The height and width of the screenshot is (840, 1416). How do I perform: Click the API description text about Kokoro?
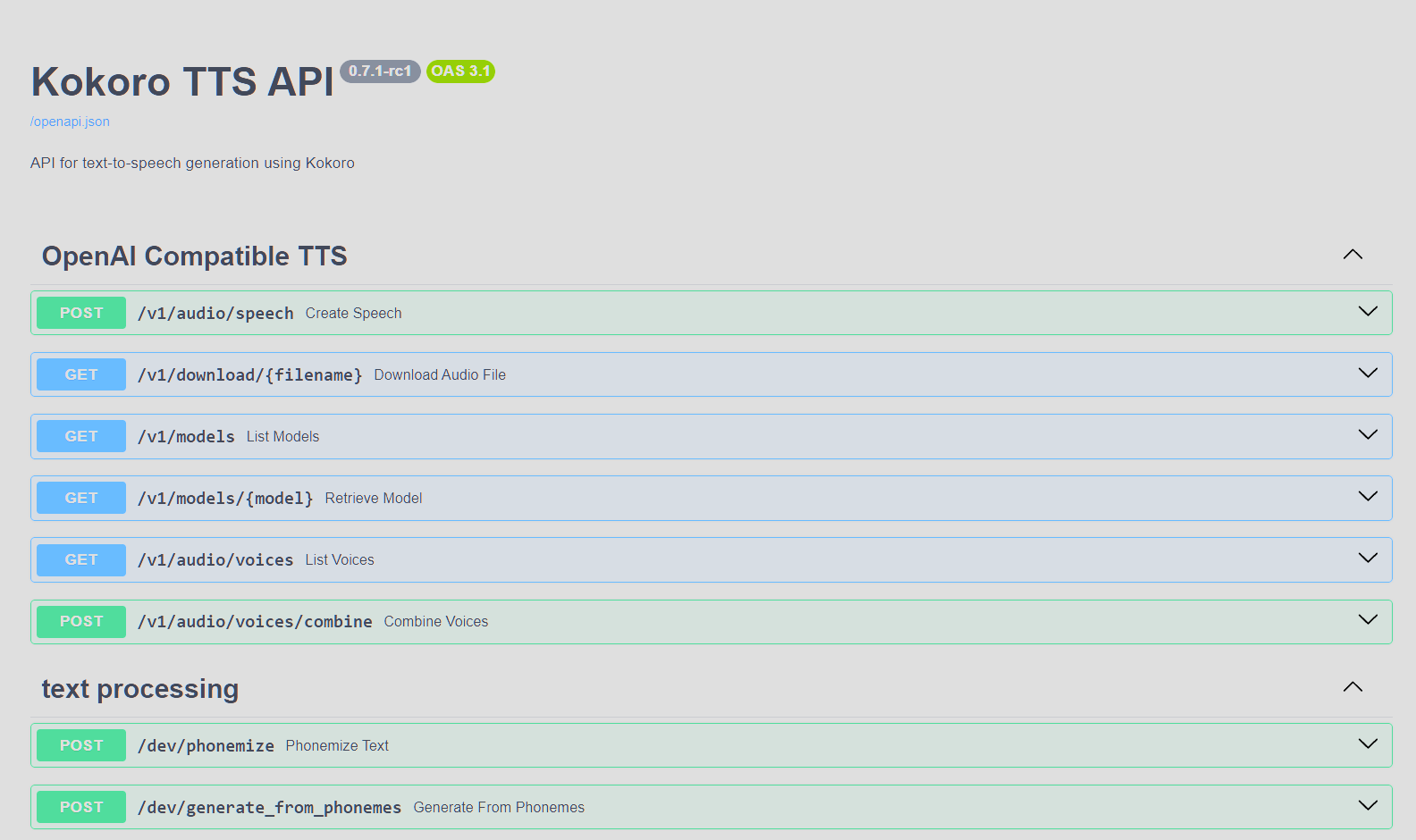(x=192, y=163)
